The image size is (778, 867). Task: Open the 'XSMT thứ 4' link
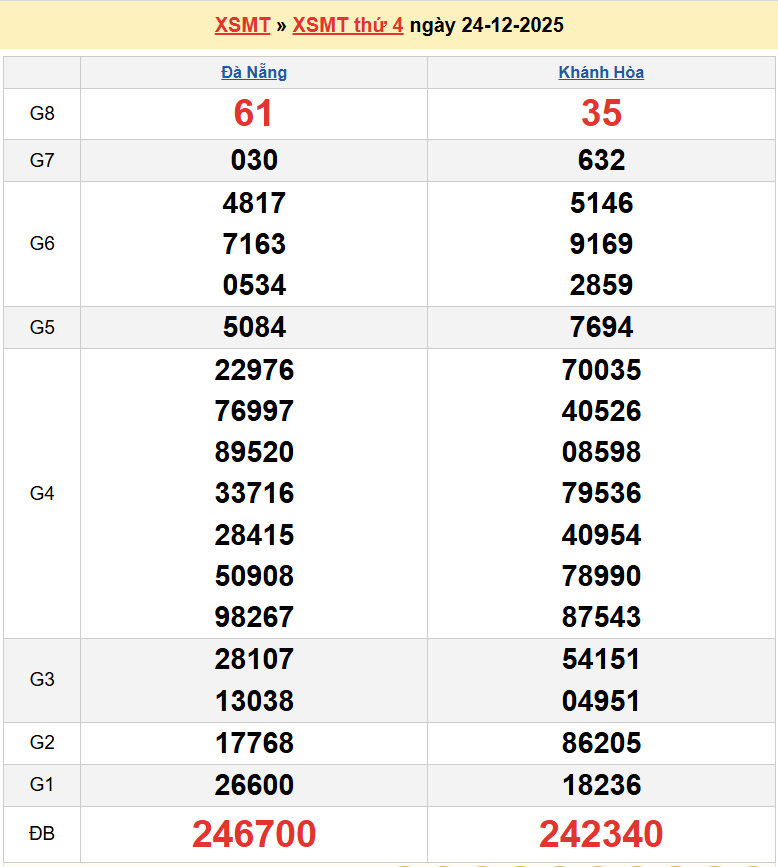[x=348, y=25]
